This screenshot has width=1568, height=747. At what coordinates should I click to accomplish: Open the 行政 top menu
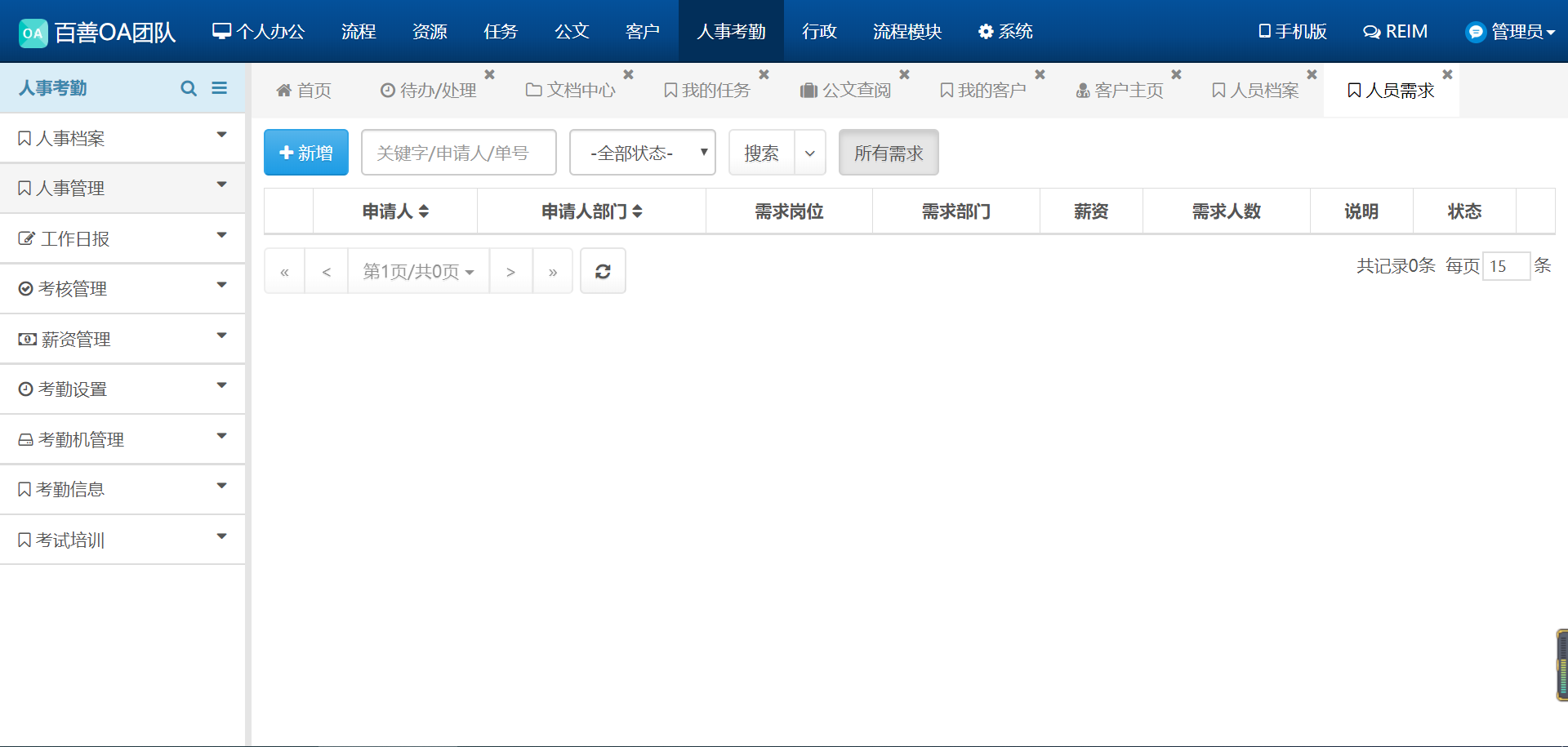[x=819, y=31]
